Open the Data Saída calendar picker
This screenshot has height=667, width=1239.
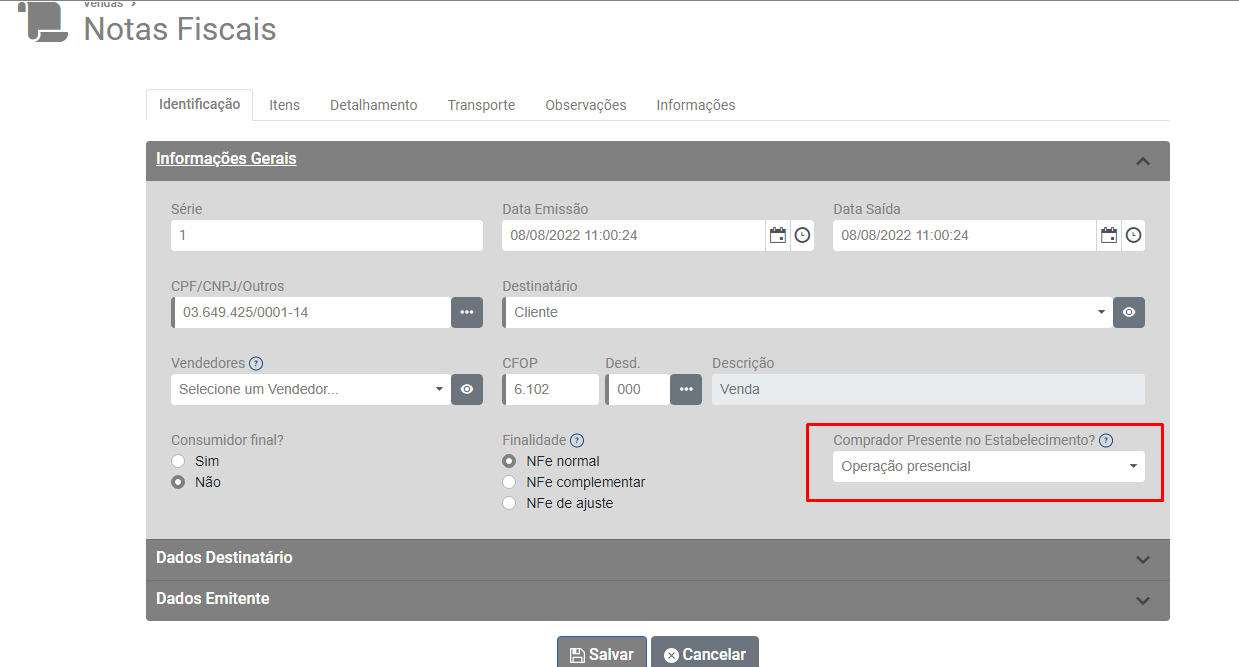pos(1108,236)
